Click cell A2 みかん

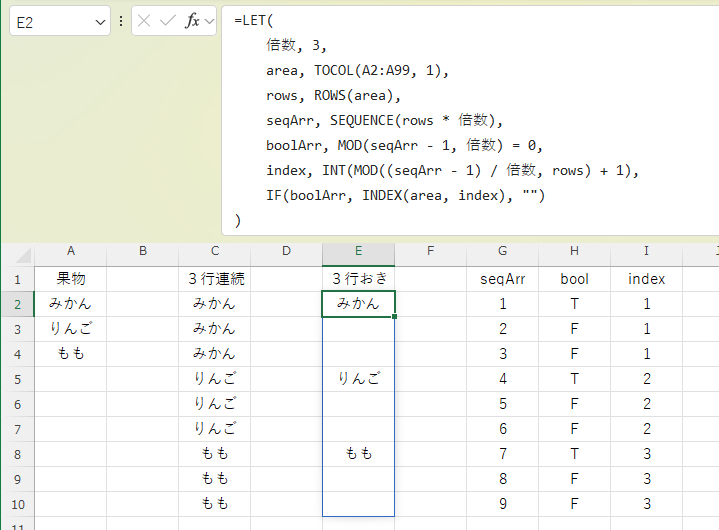tap(71, 304)
